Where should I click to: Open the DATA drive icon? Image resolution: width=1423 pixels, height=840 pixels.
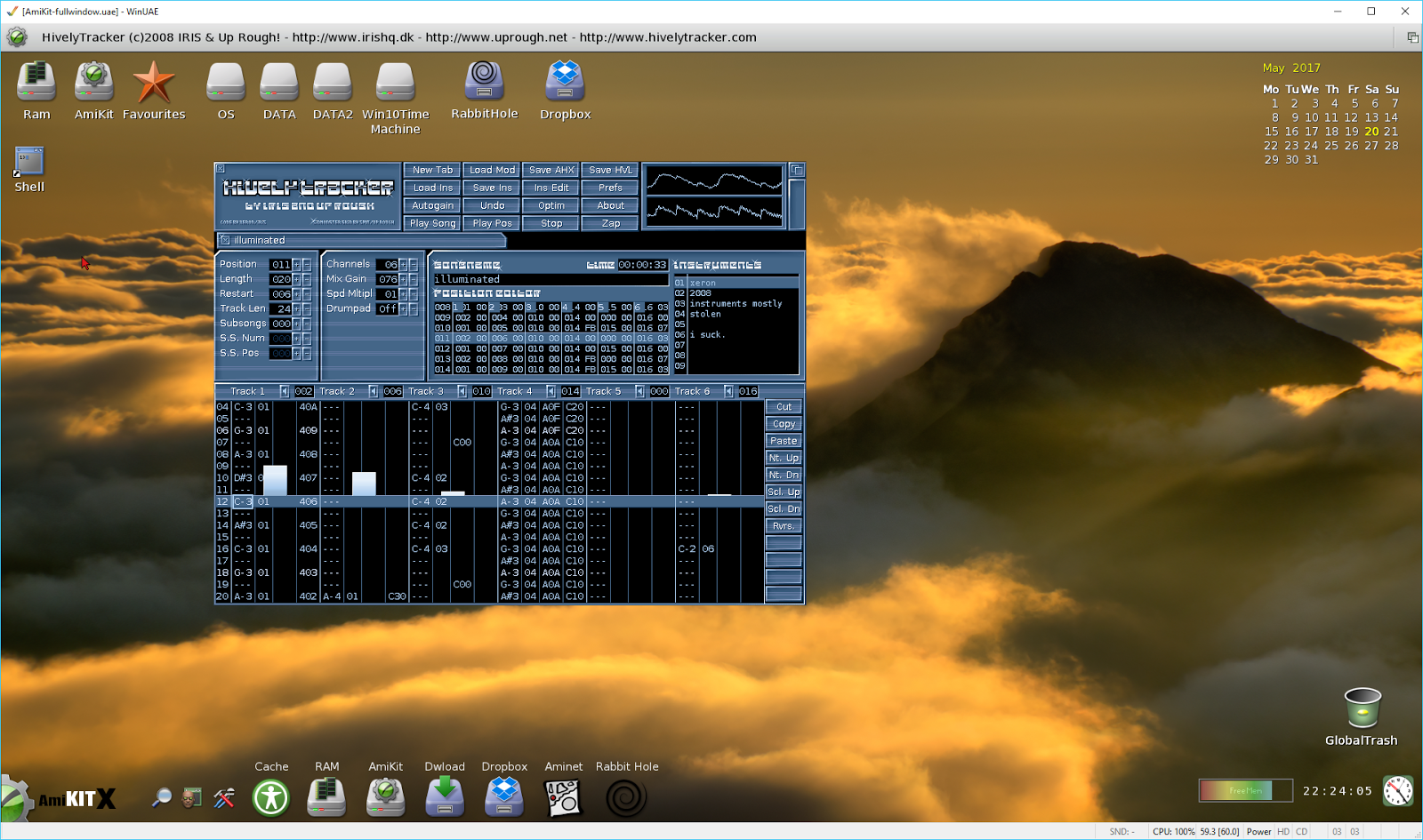pyautogui.click(x=279, y=83)
